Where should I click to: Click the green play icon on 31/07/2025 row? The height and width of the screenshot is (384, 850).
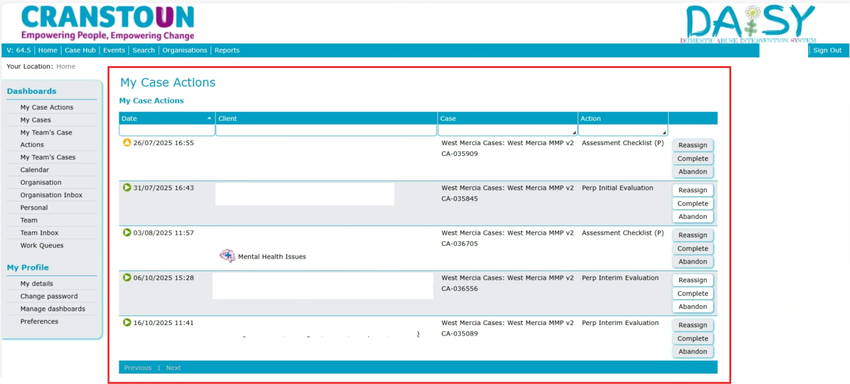[127, 188]
